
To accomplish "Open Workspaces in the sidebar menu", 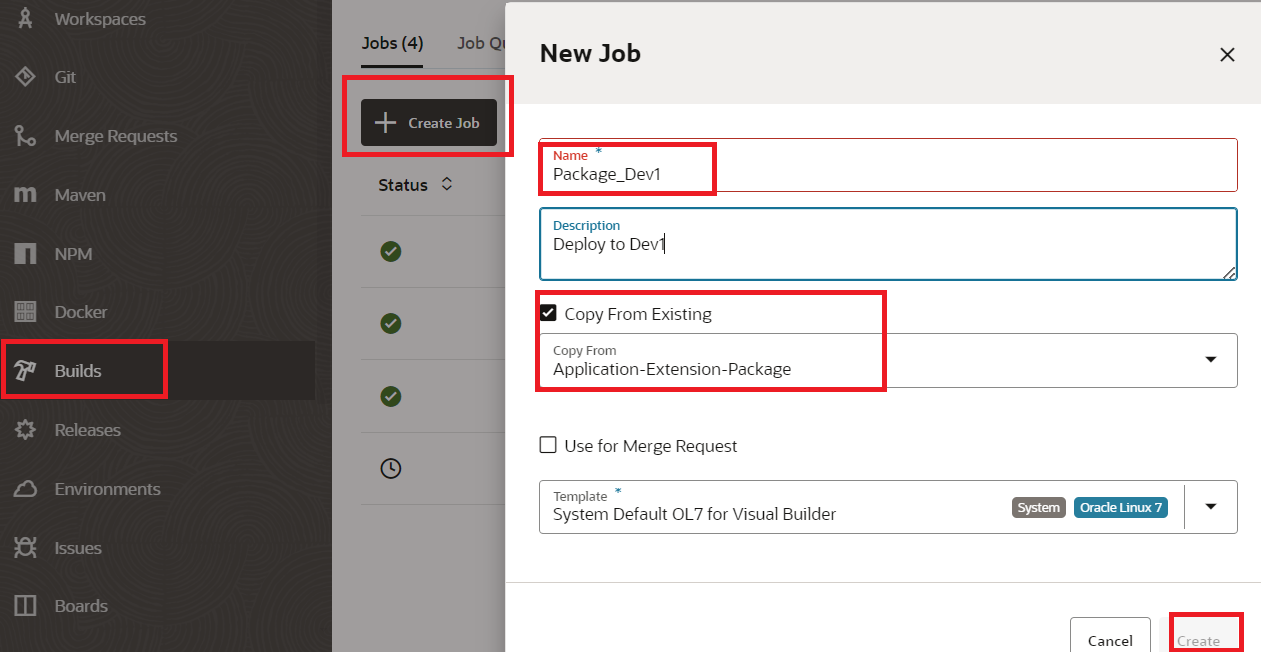I will point(99,19).
